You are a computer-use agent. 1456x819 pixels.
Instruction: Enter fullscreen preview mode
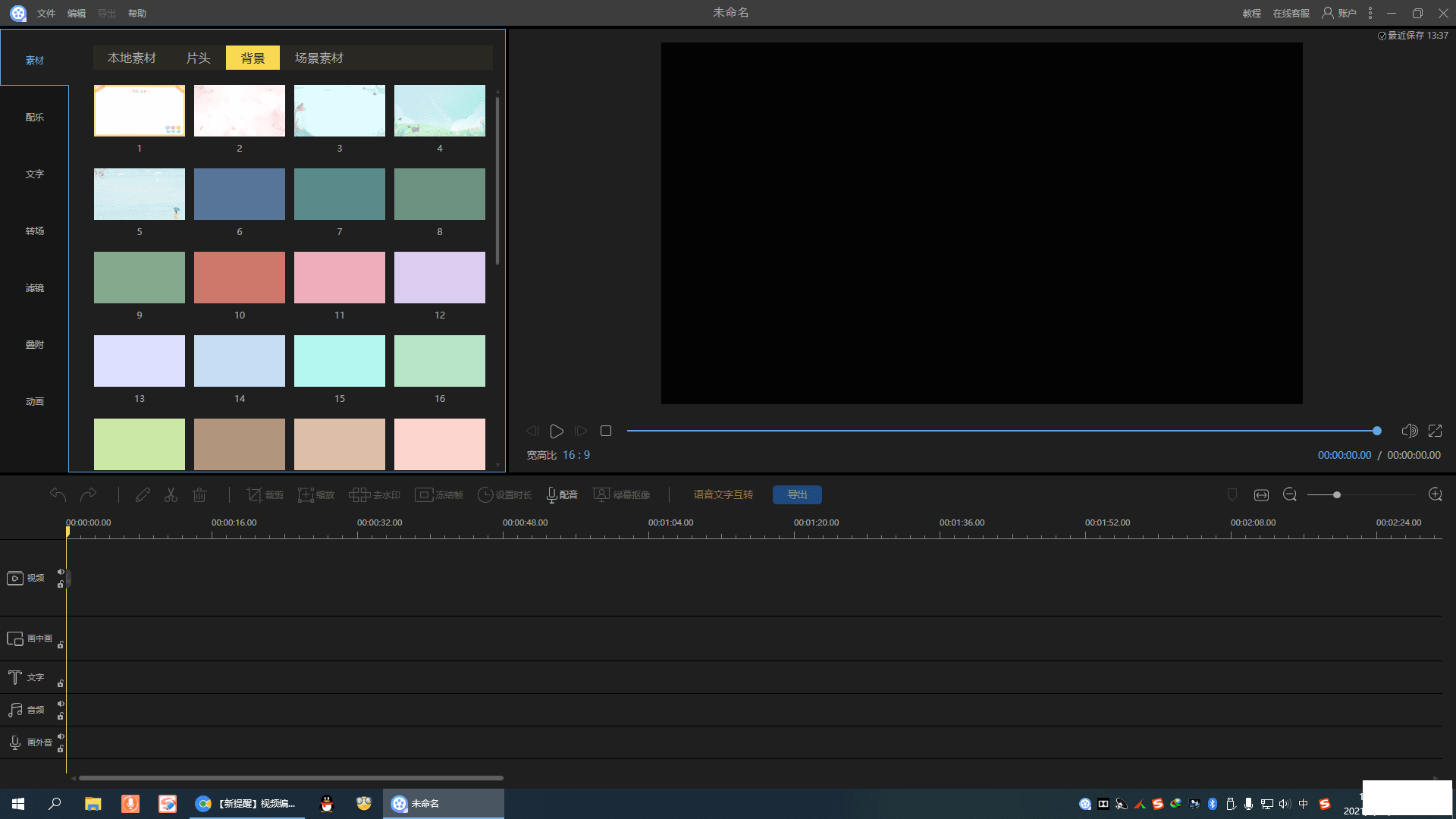pos(1436,431)
